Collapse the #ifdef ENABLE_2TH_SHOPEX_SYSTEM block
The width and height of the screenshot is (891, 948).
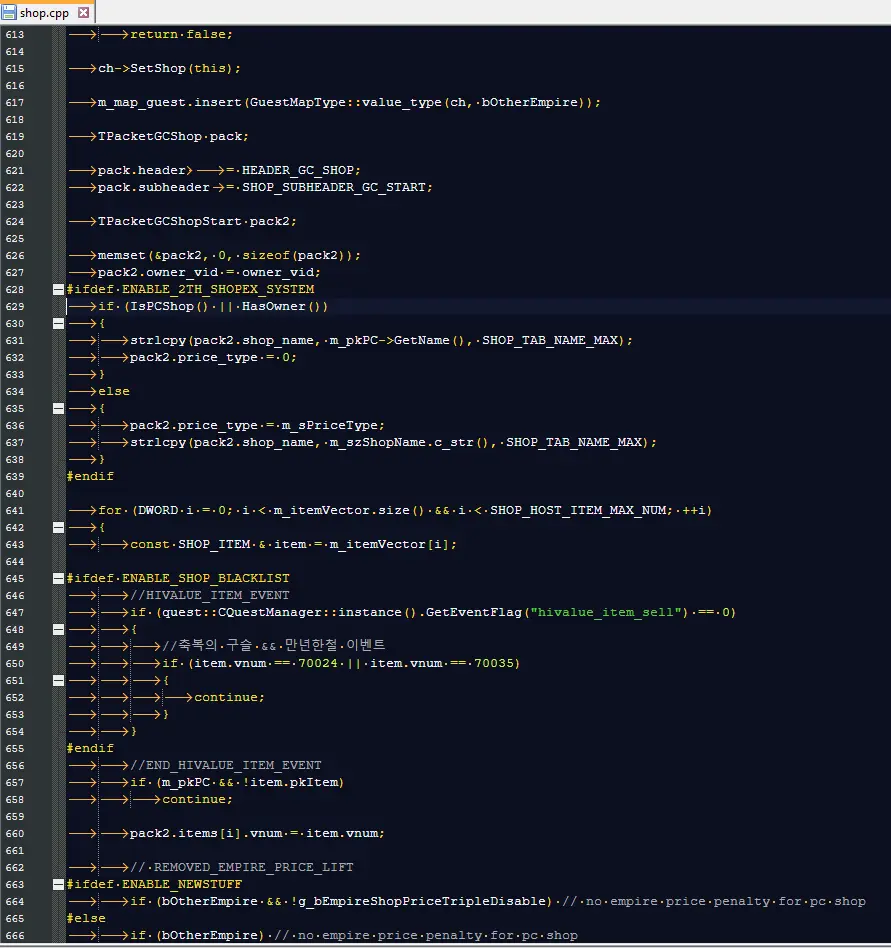(59, 290)
